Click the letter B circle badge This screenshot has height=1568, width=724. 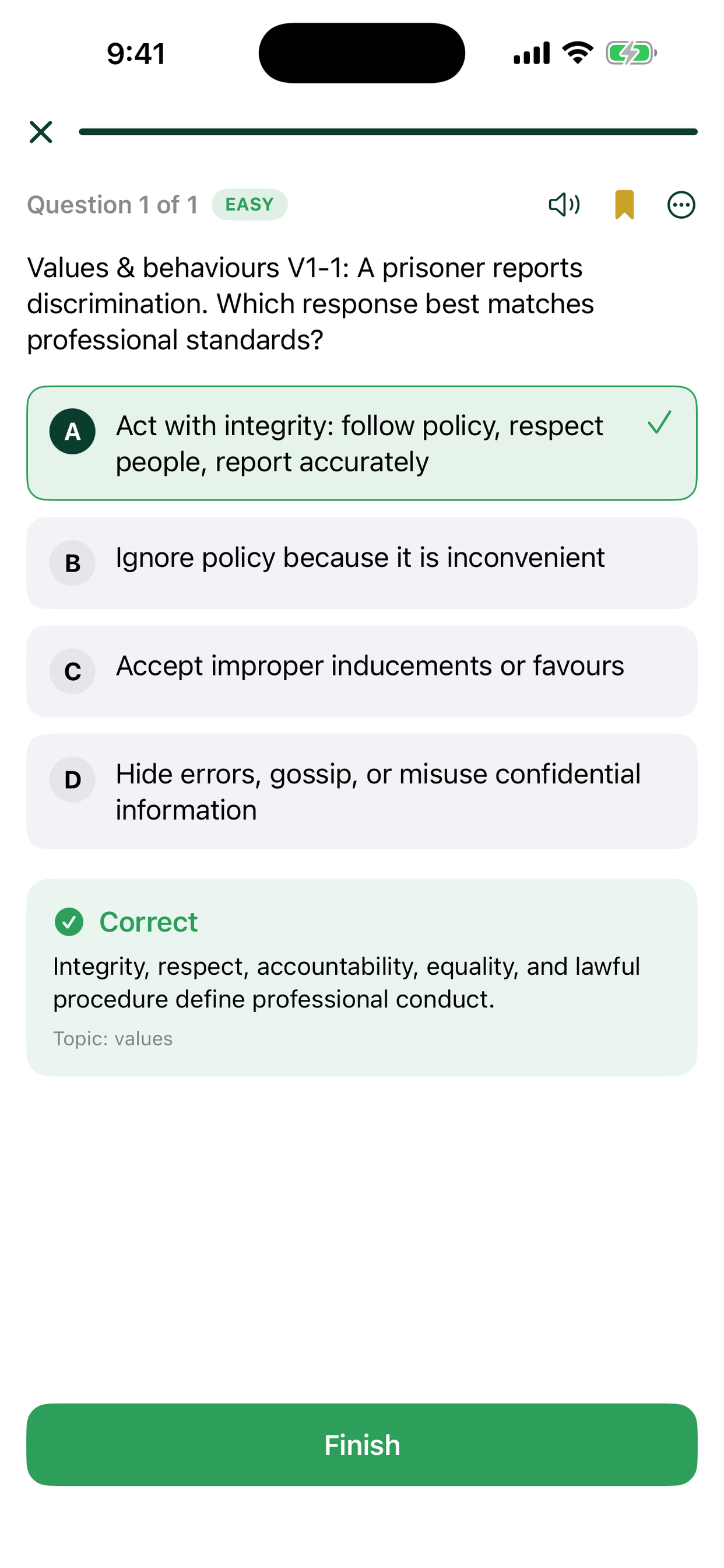click(x=72, y=563)
